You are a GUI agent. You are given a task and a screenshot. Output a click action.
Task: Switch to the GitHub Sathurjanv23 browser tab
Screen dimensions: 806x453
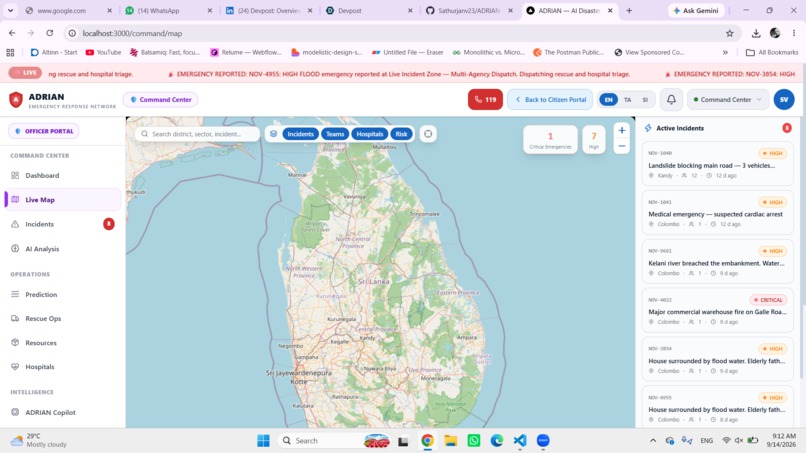click(467, 10)
